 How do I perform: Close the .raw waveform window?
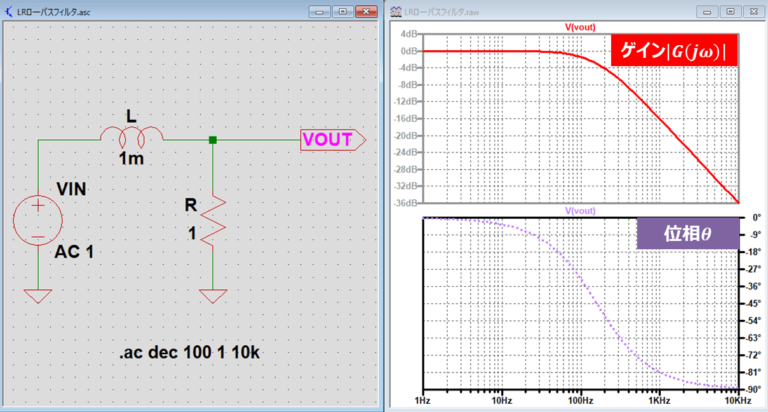pos(754,12)
